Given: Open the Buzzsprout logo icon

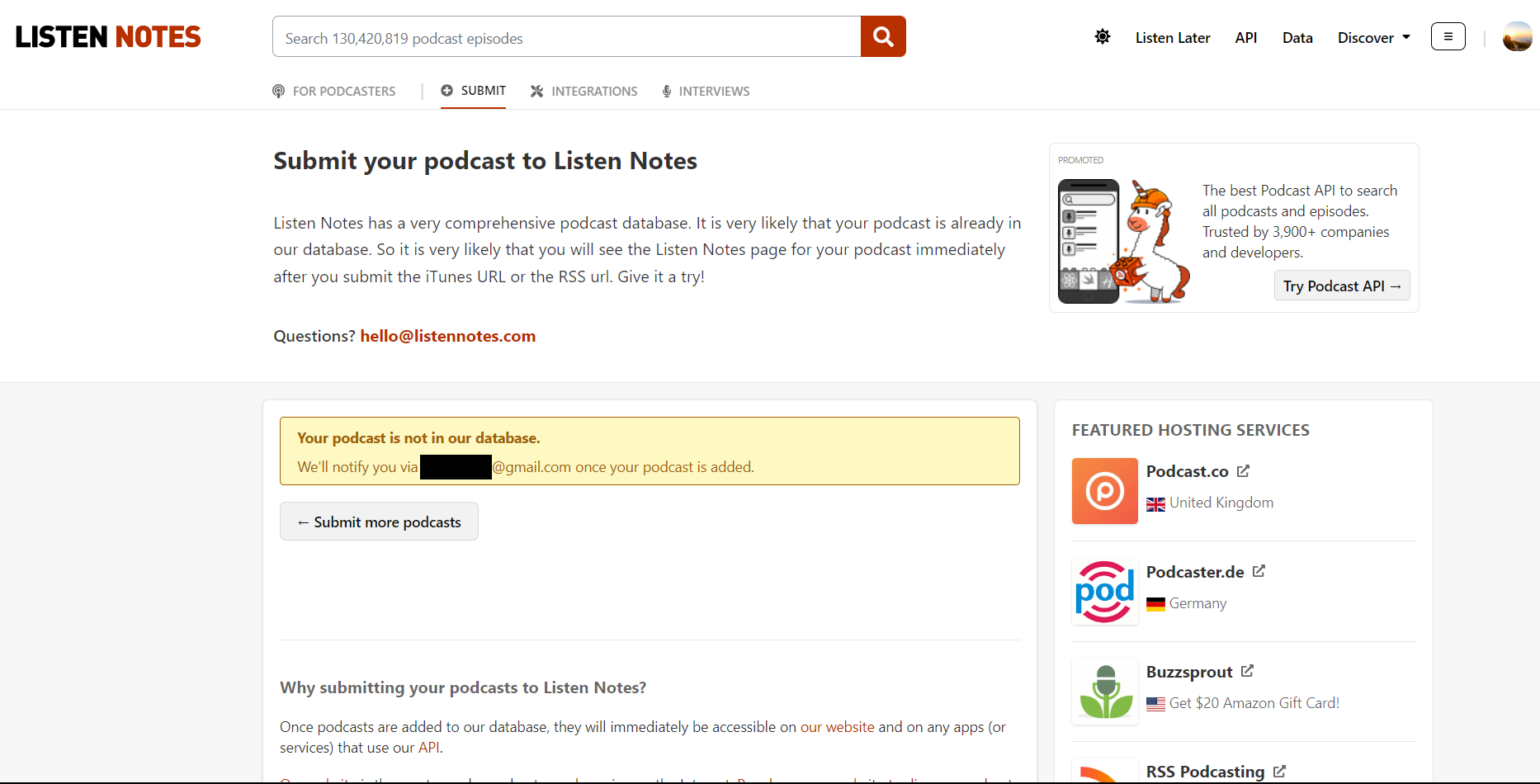Looking at the screenshot, I should pyautogui.click(x=1105, y=692).
